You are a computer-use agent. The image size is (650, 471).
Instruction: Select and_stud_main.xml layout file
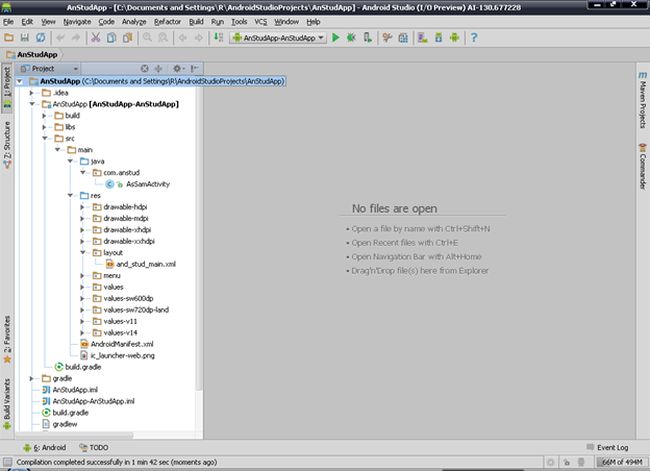pos(146,264)
